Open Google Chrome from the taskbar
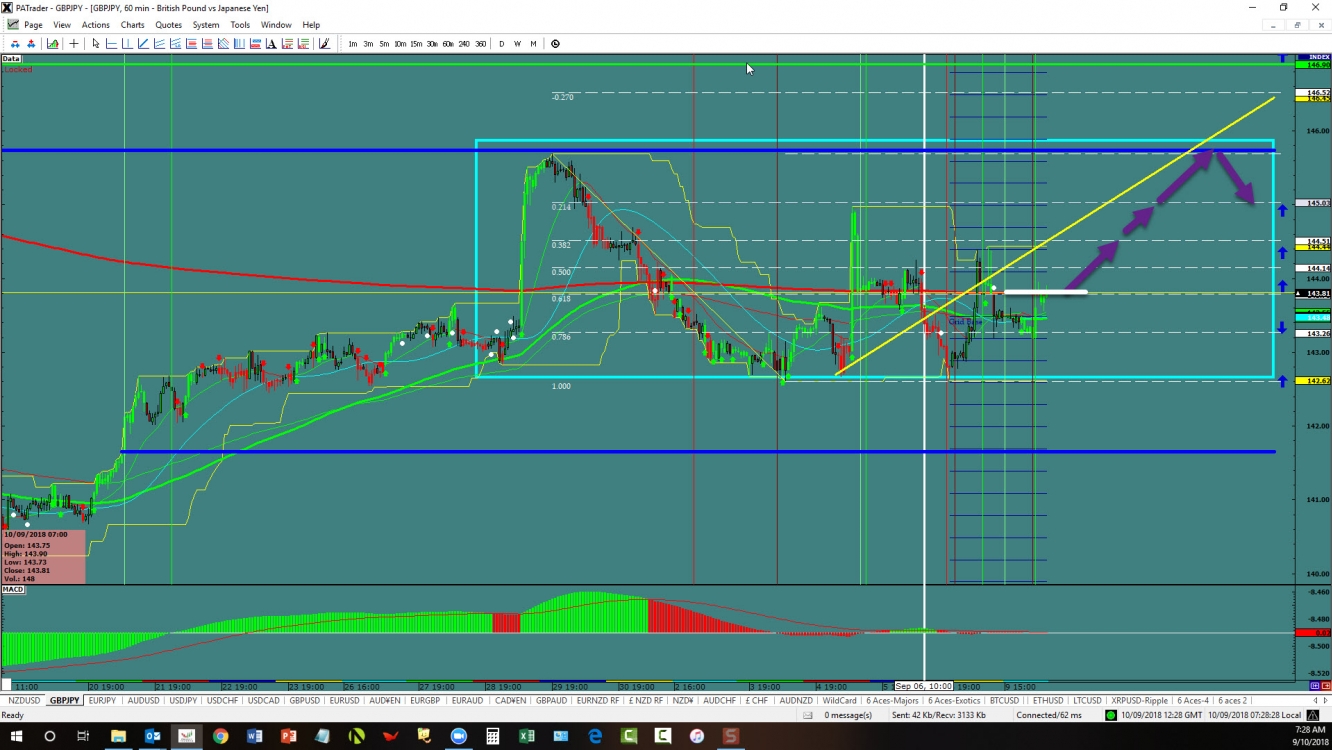The height and width of the screenshot is (750, 1332). [220, 736]
